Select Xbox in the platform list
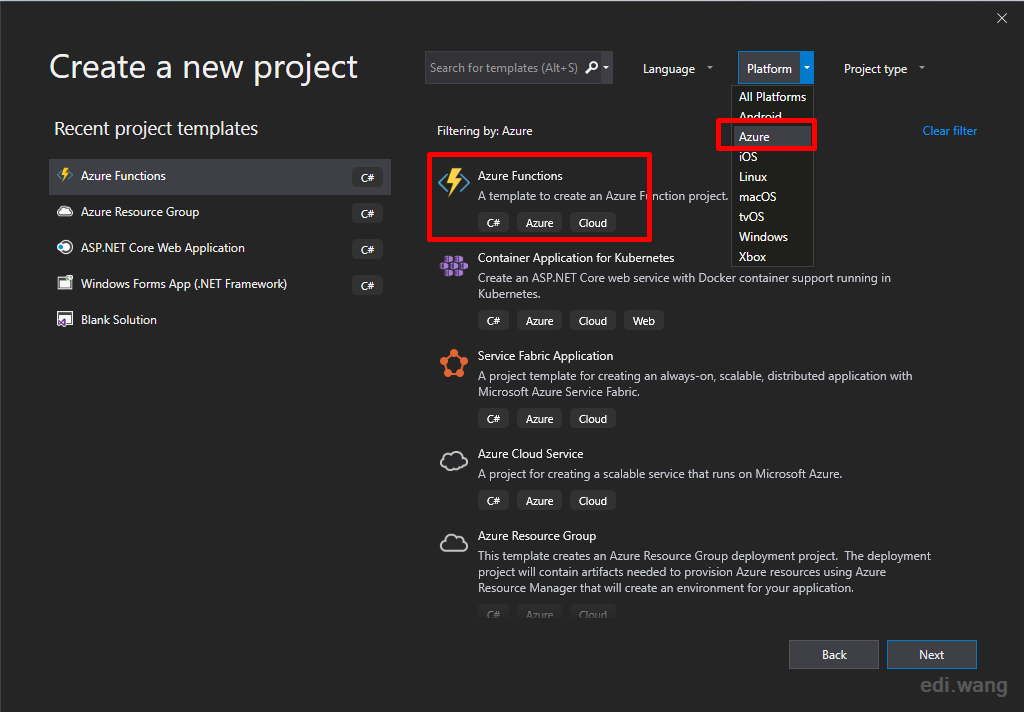1024x712 pixels. (772, 257)
